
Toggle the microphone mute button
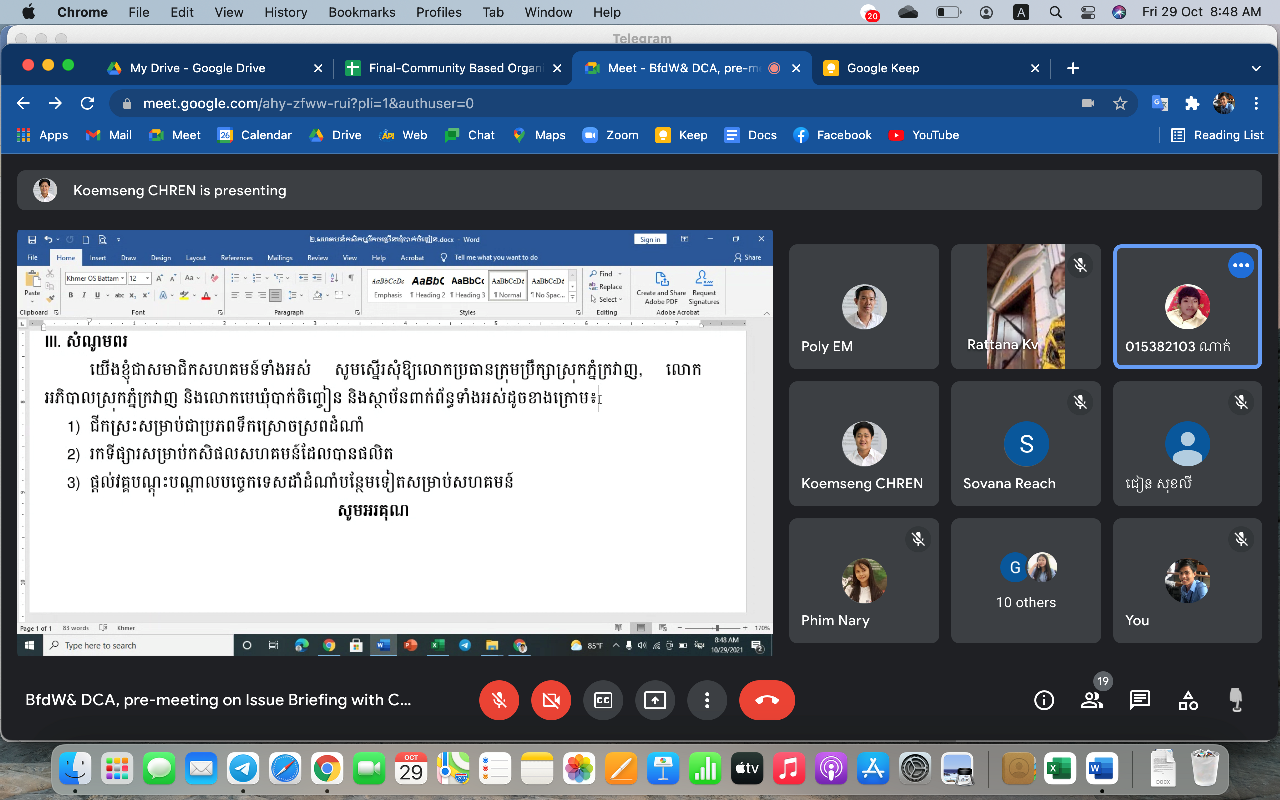click(499, 700)
